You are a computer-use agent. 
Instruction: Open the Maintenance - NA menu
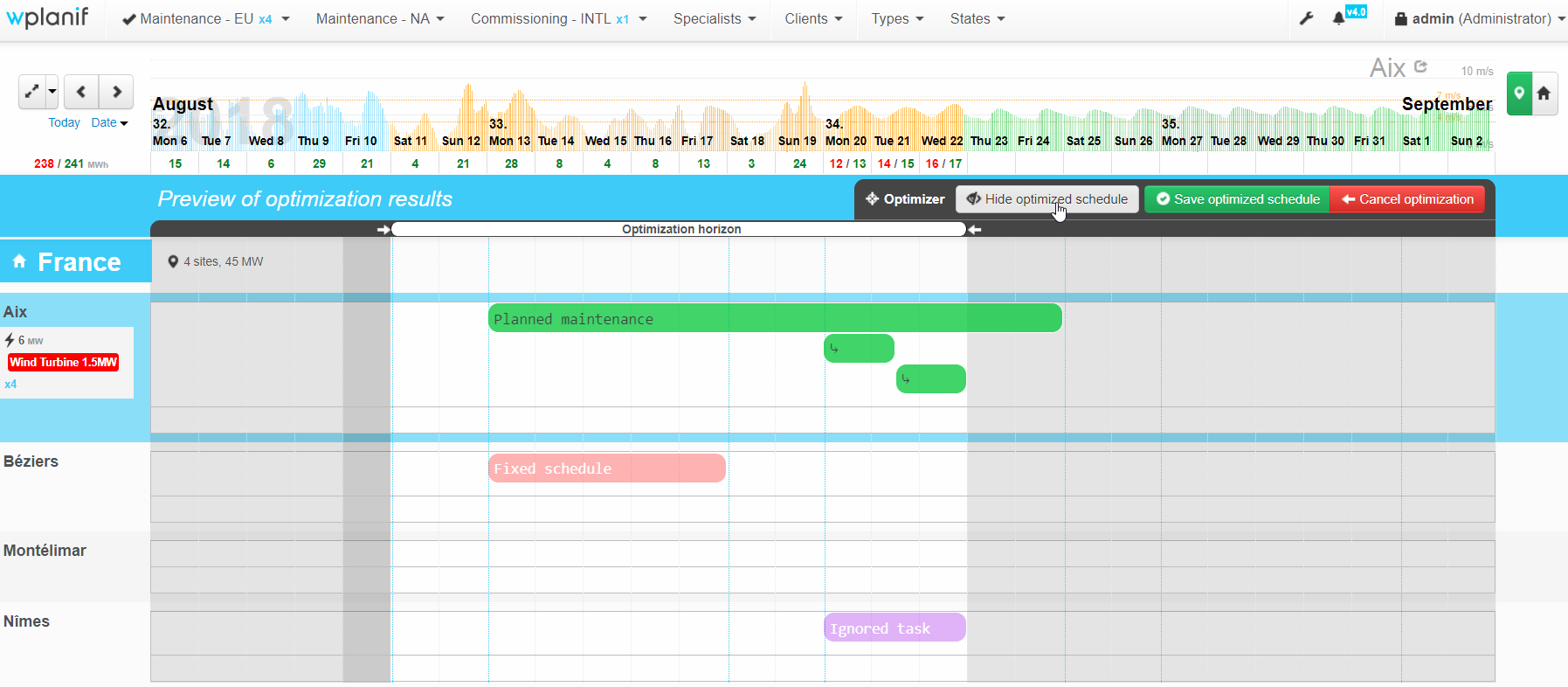click(380, 18)
